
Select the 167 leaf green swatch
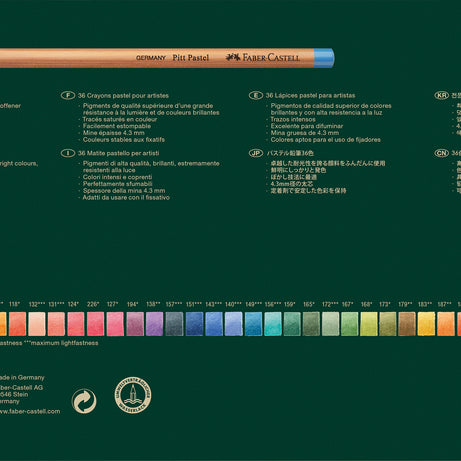(x=350, y=324)
